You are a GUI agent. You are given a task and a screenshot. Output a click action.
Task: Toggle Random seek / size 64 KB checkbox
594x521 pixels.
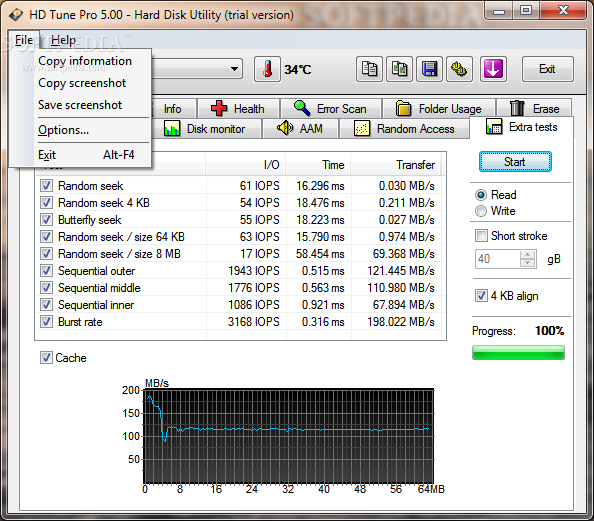[46, 237]
